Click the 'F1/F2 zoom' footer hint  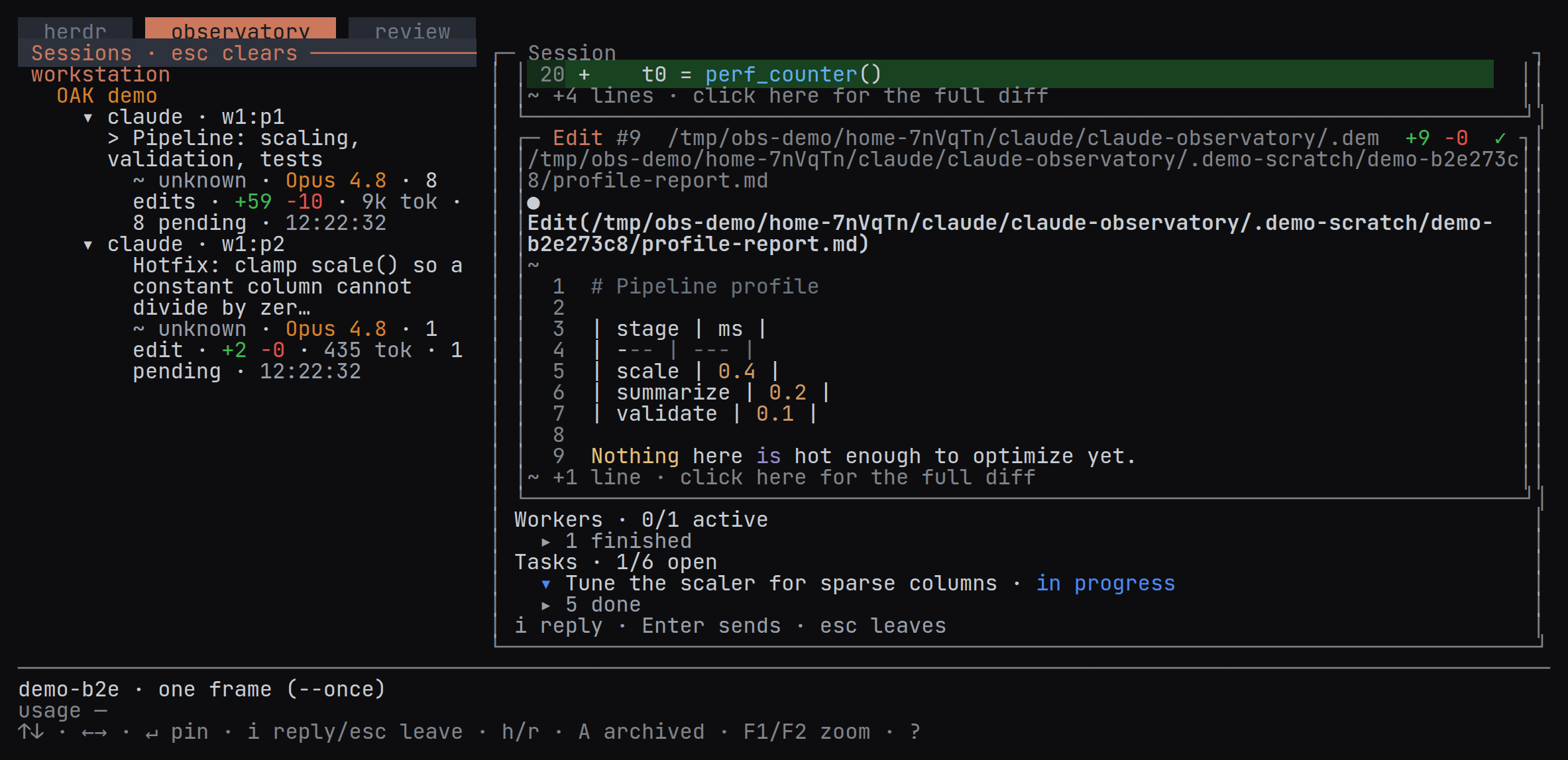807,732
